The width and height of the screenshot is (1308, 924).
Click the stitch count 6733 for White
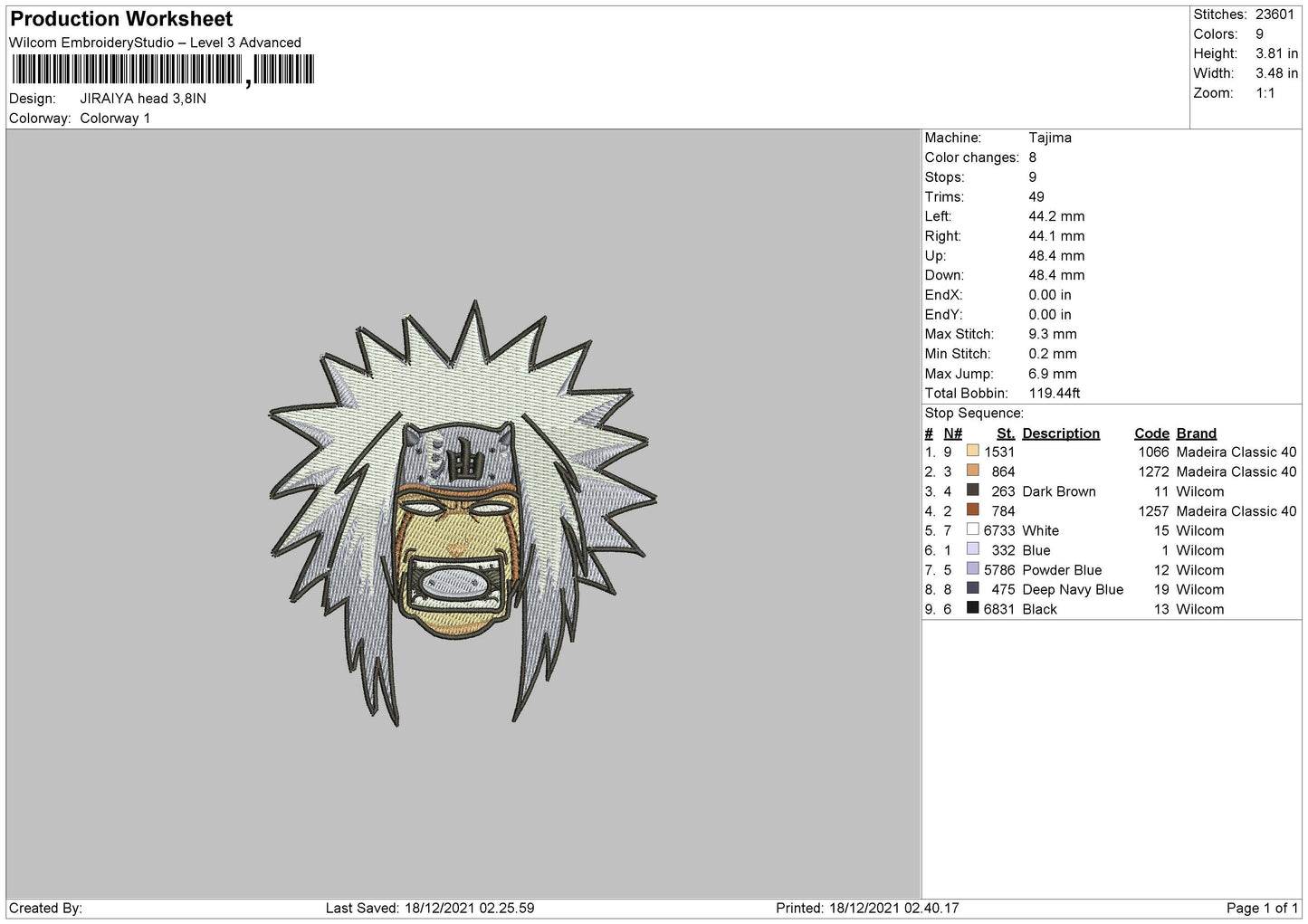click(x=999, y=531)
